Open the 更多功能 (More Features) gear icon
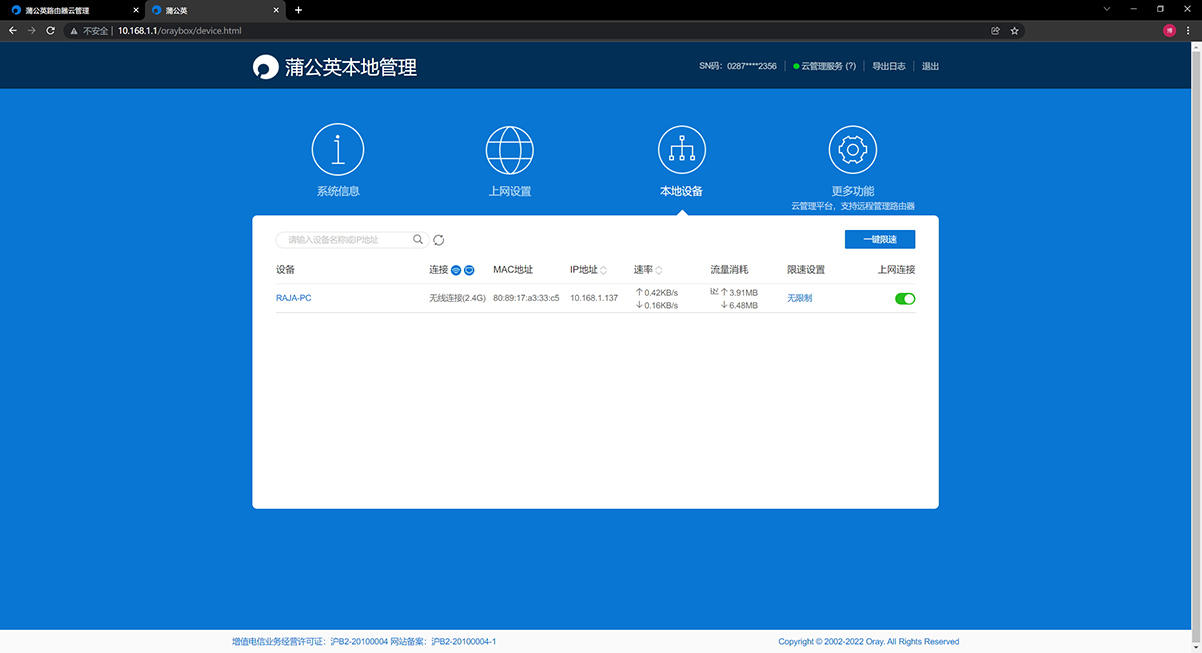Screen dimensions: 1202x653 click(853, 148)
